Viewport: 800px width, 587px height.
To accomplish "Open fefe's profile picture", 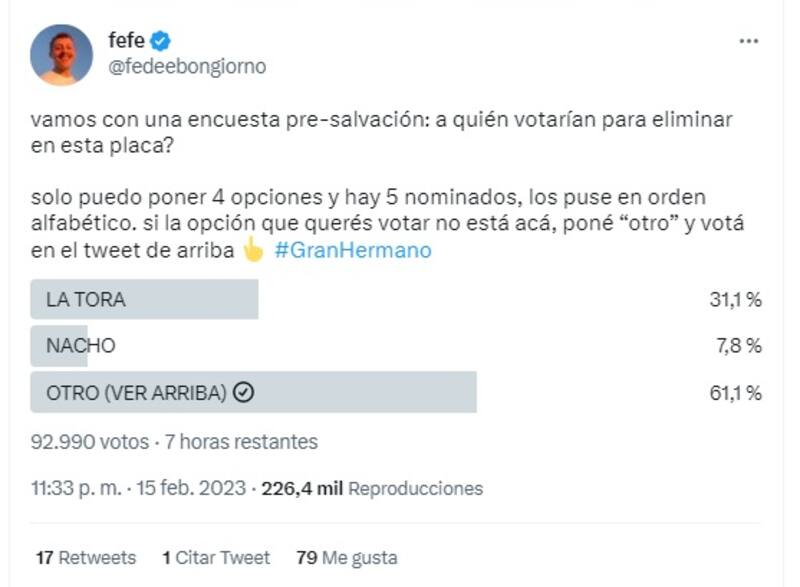I will coord(62,55).
